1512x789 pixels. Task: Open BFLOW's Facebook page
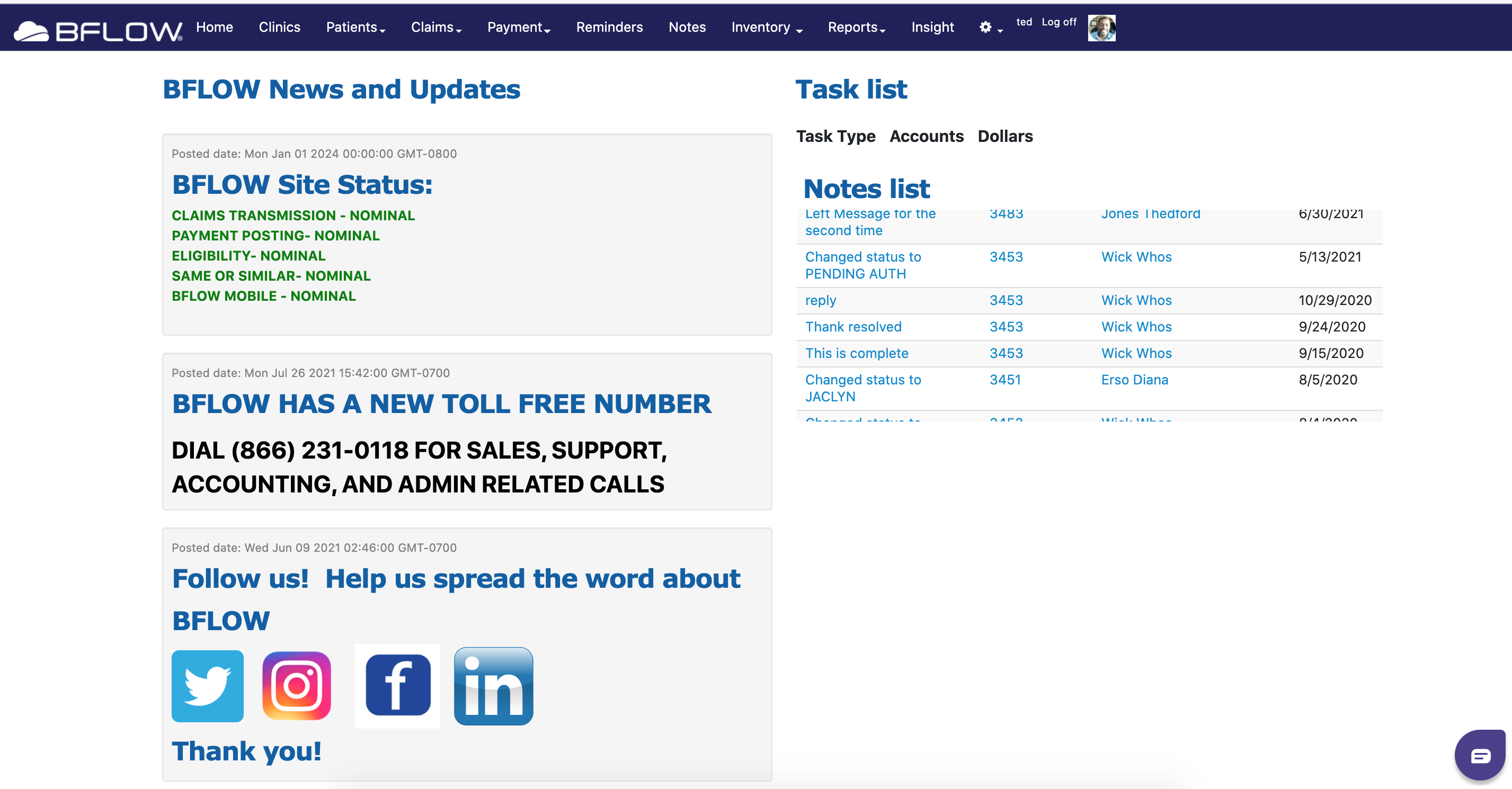coord(397,686)
